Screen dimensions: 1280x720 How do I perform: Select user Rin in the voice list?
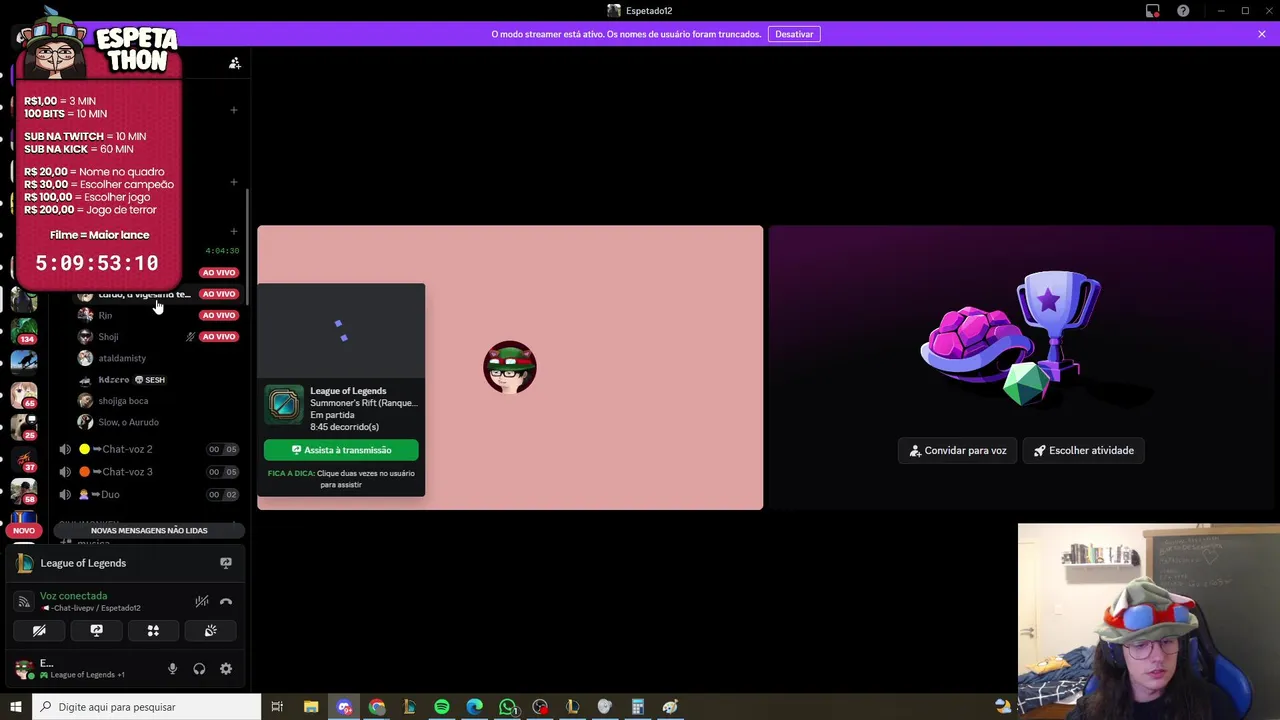[105, 315]
